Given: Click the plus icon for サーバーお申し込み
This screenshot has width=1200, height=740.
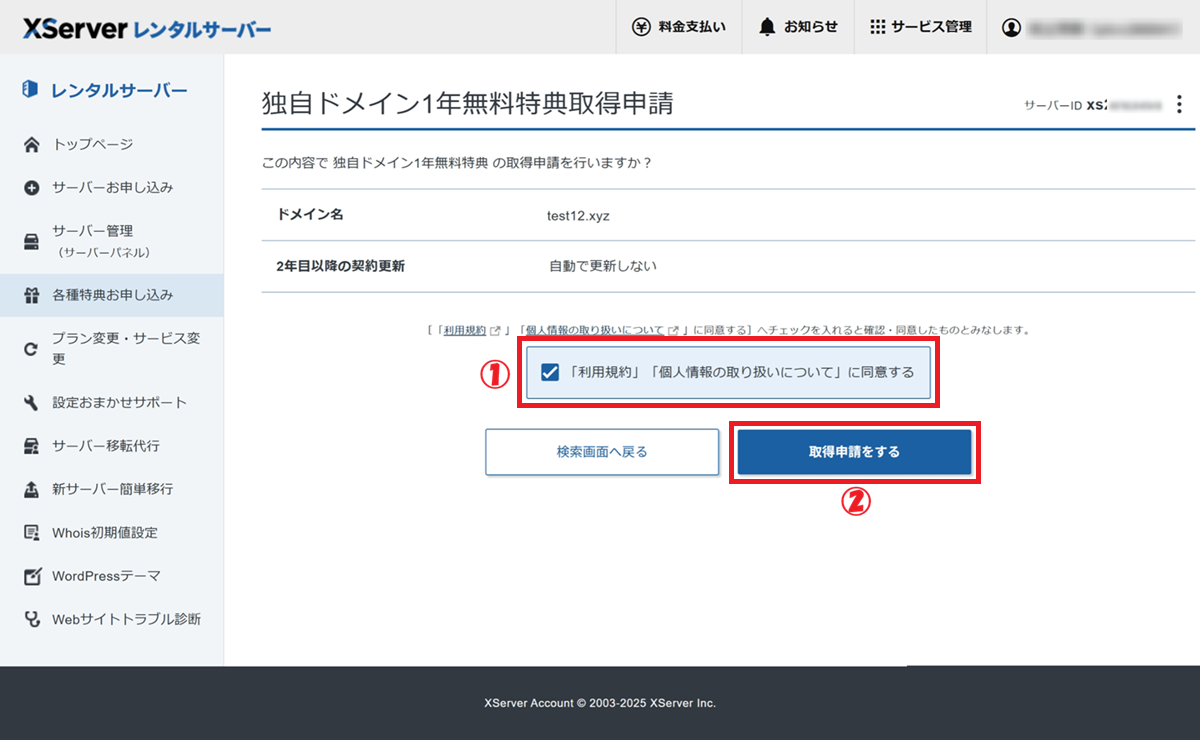Looking at the screenshot, I should [x=32, y=188].
